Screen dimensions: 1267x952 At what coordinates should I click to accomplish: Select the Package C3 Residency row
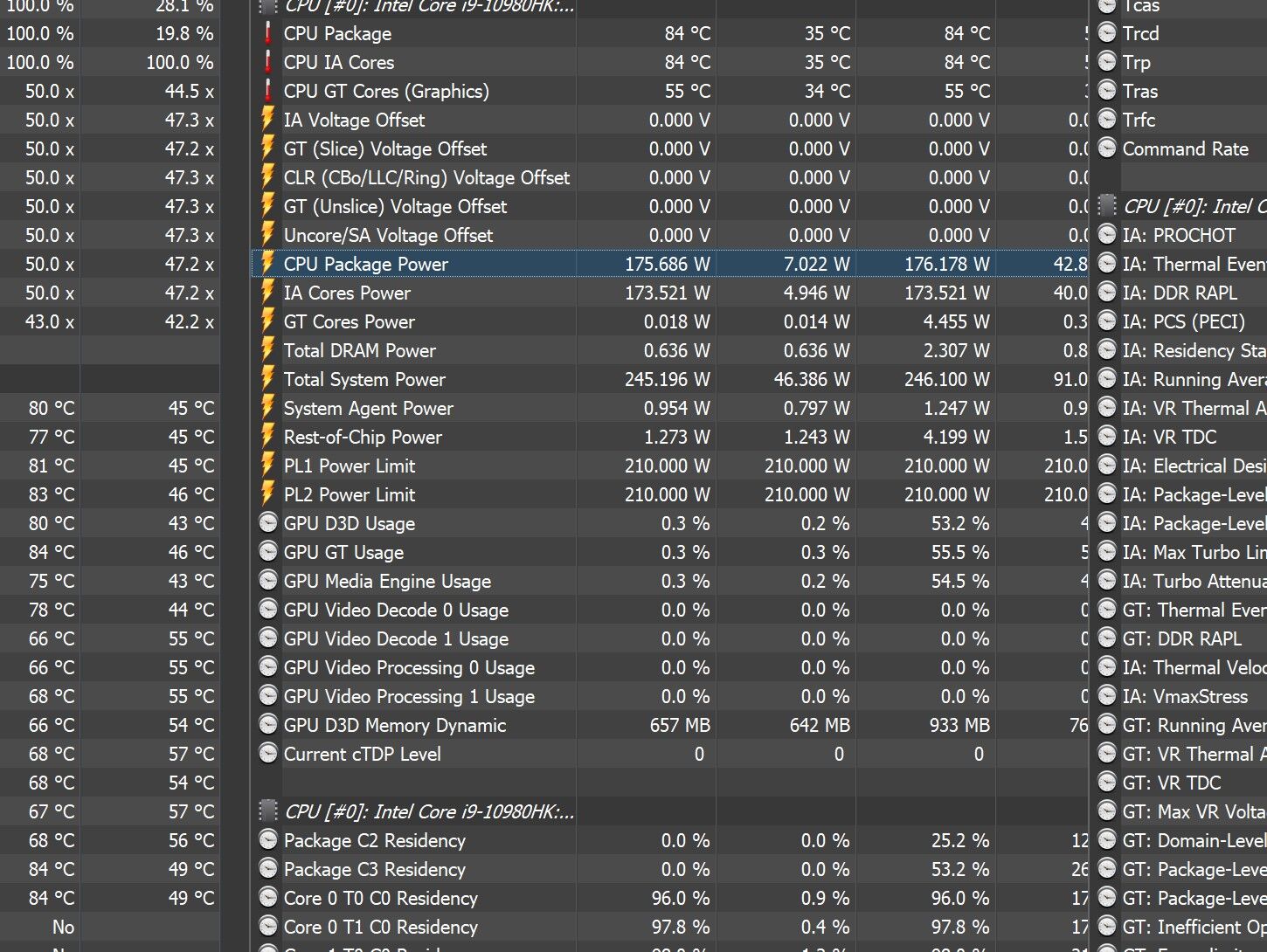tap(669, 869)
